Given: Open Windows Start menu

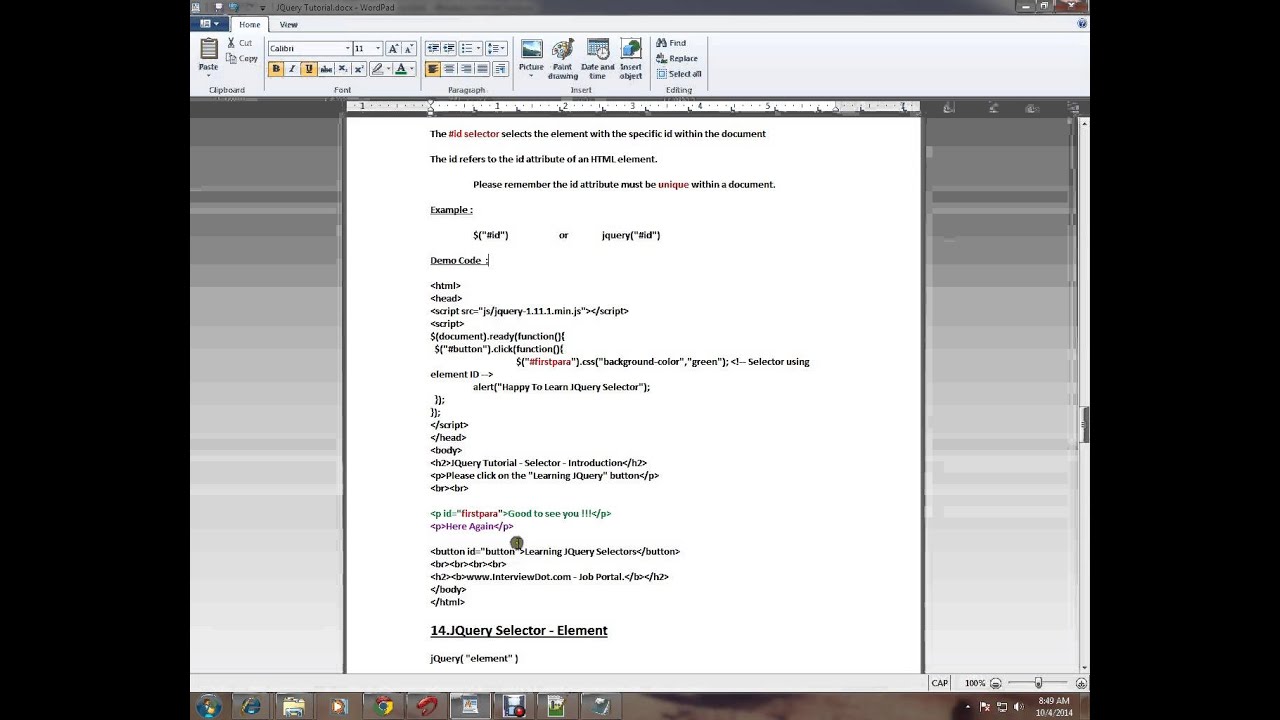Looking at the screenshot, I should pyautogui.click(x=209, y=706).
